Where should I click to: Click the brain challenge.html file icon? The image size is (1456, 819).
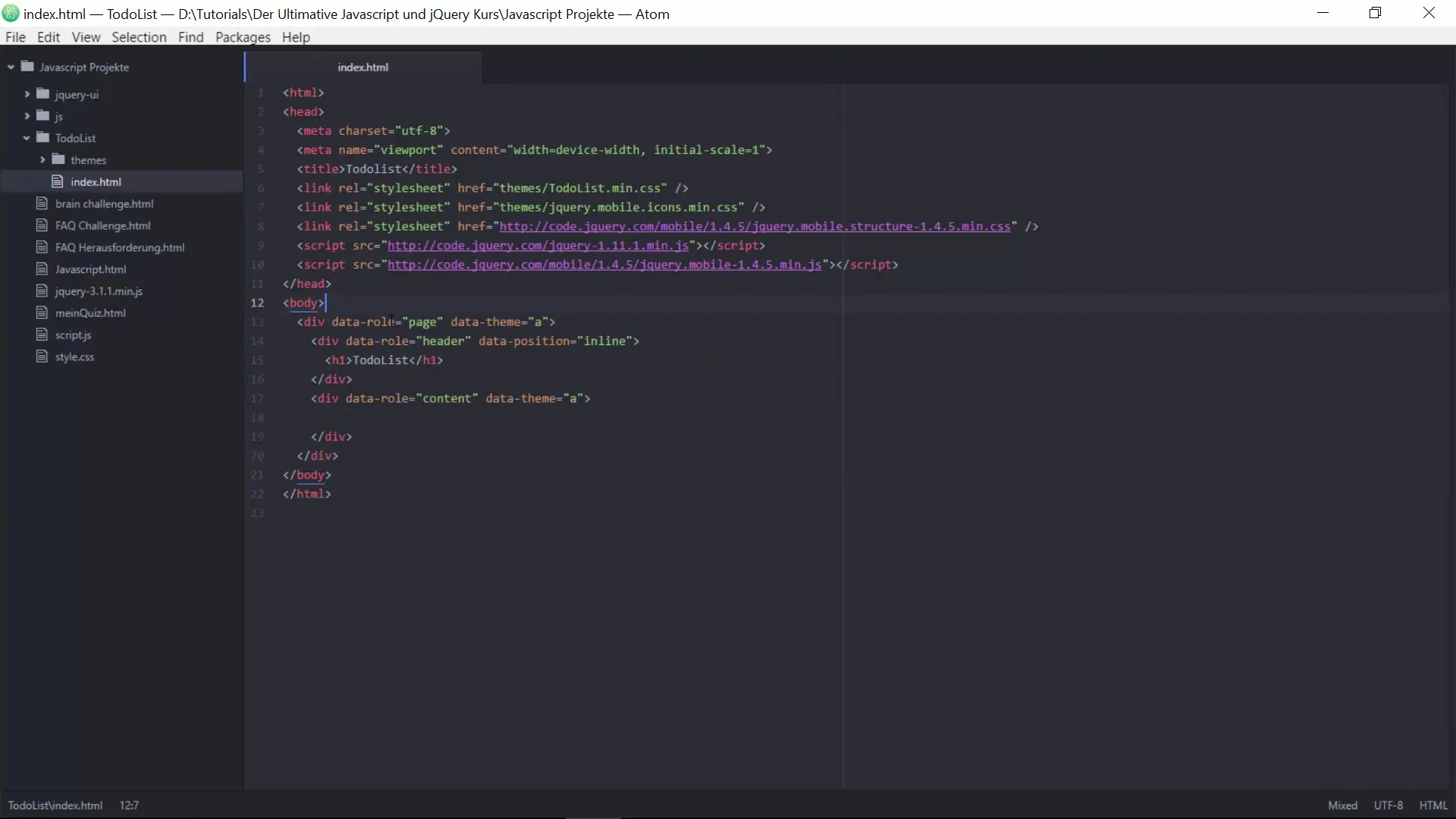(42, 203)
